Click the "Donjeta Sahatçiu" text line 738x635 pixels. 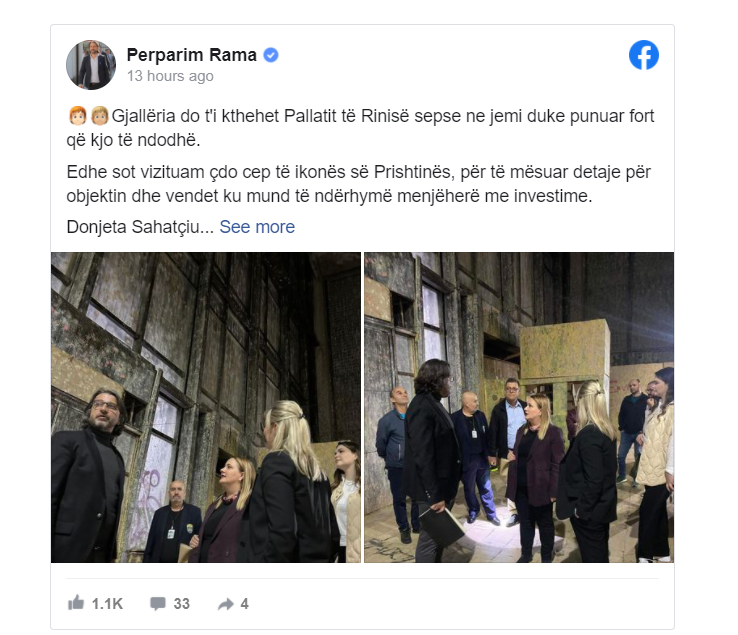(x=140, y=227)
